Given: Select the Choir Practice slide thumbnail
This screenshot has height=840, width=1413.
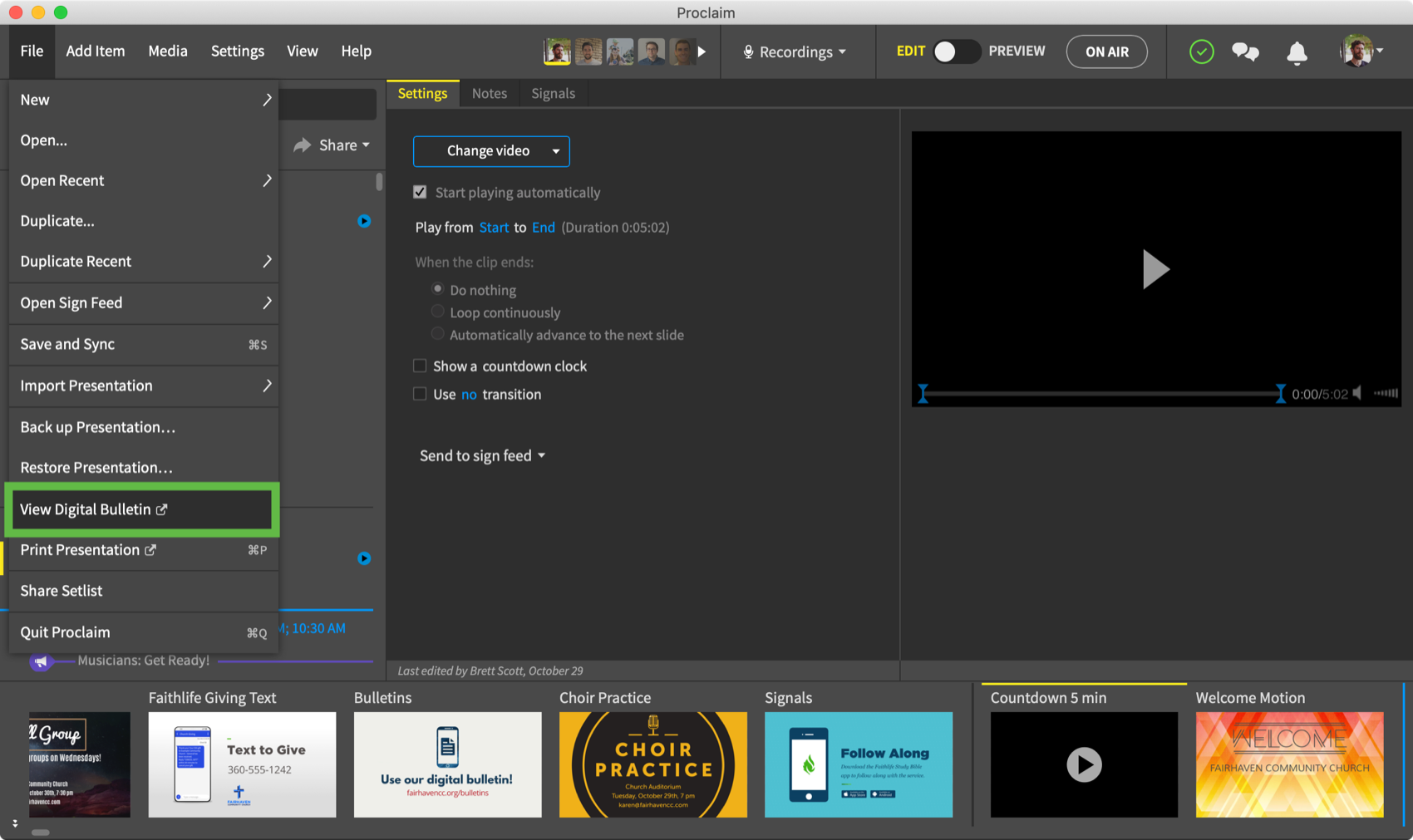Looking at the screenshot, I should tap(653, 764).
